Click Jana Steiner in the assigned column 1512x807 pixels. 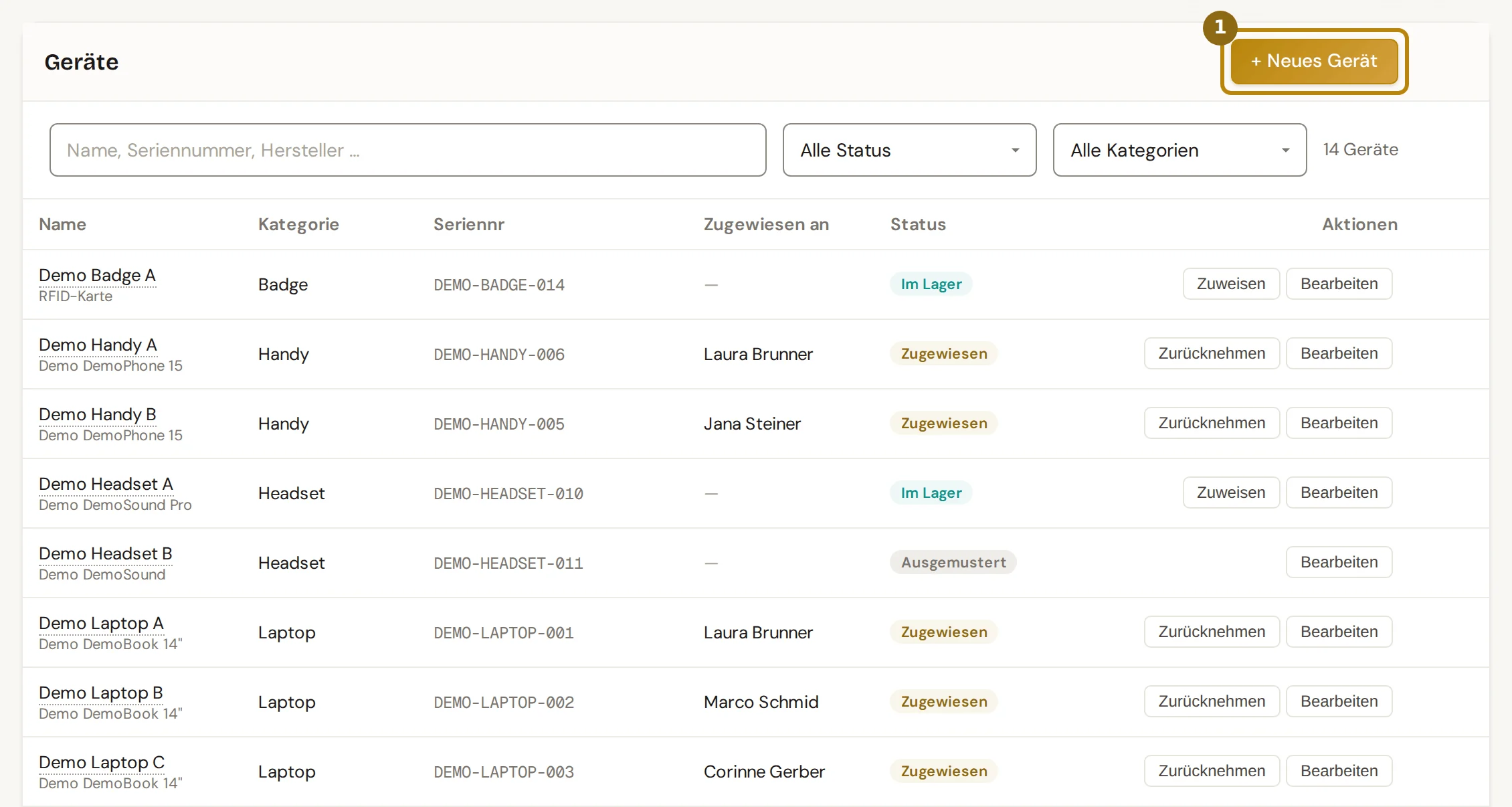click(x=752, y=424)
